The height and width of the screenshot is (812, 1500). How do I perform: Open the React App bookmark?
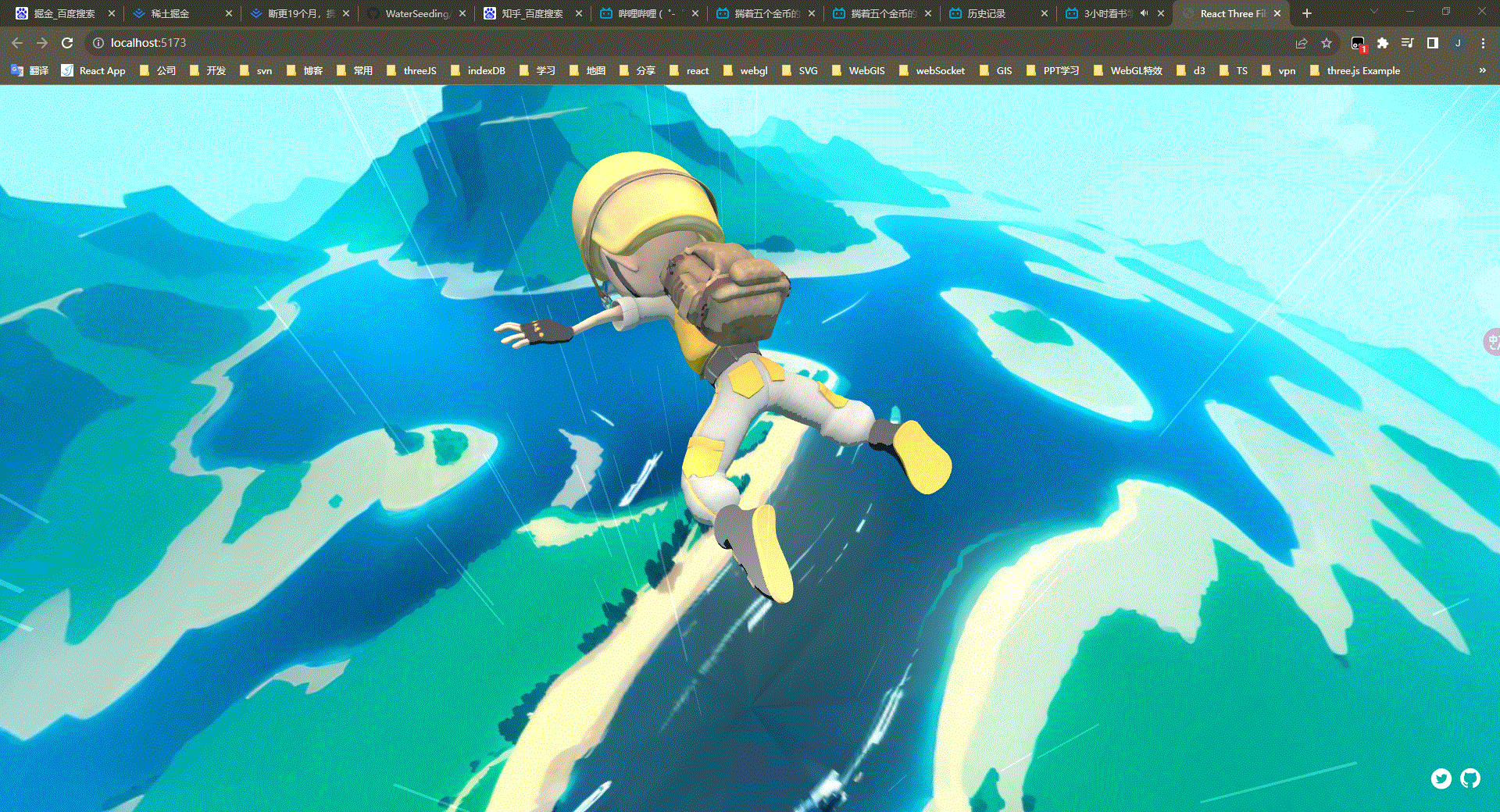pyautogui.click(x=94, y=70)
